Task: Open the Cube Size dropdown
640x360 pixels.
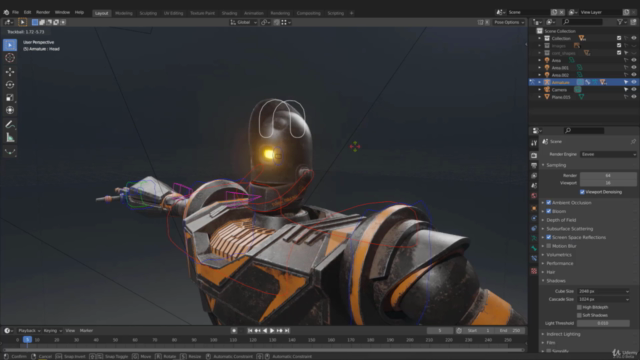Action: [x=603, y=291]
